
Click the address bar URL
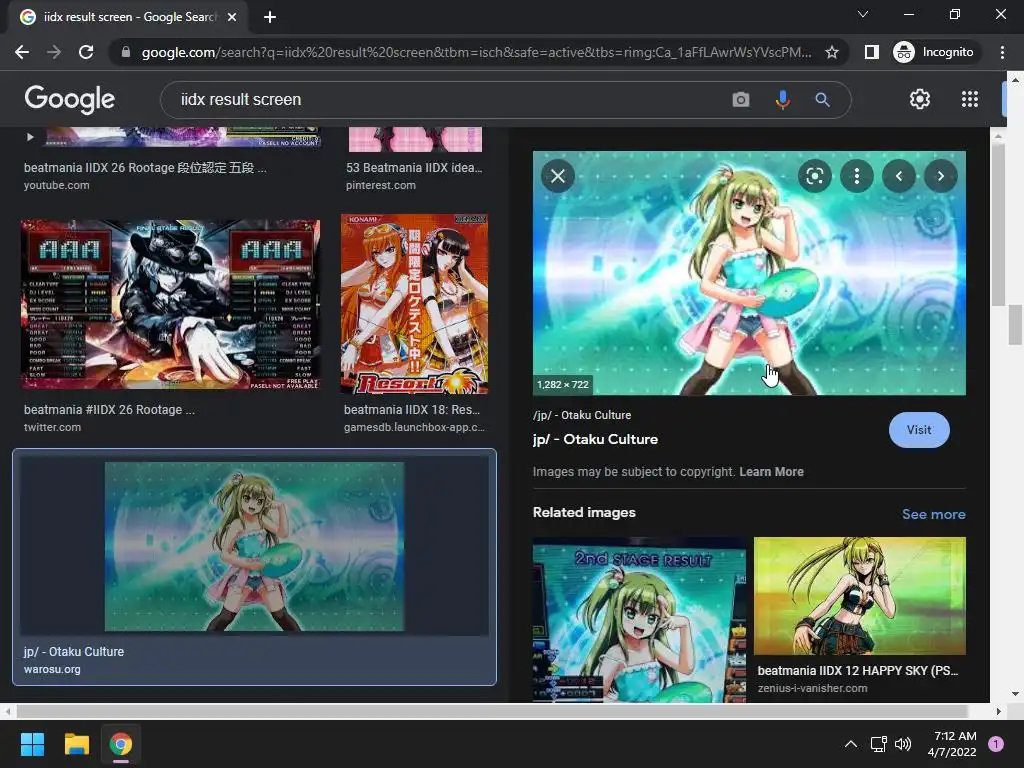tap(476, 52)
